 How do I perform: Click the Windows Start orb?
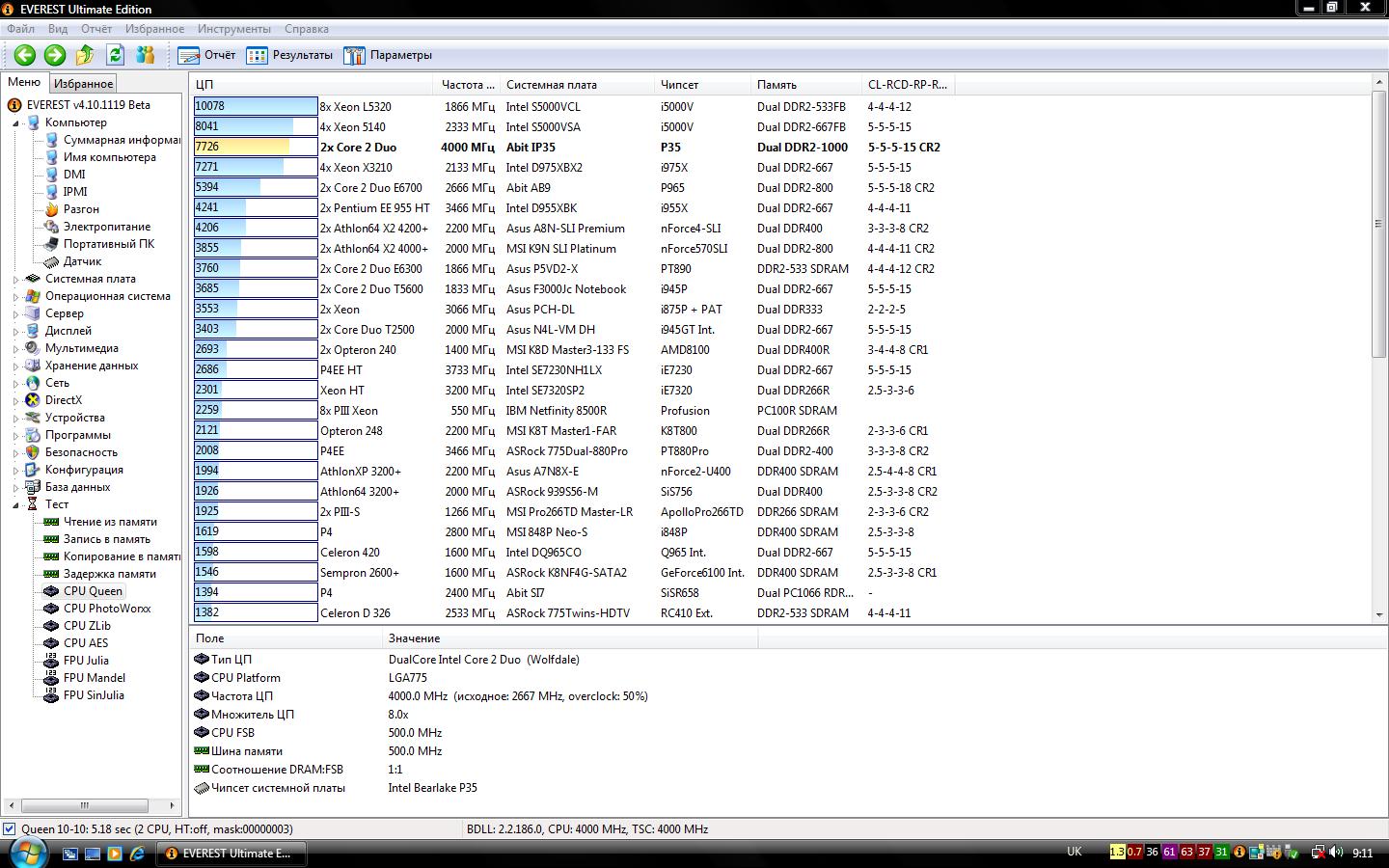click(28, 853)
